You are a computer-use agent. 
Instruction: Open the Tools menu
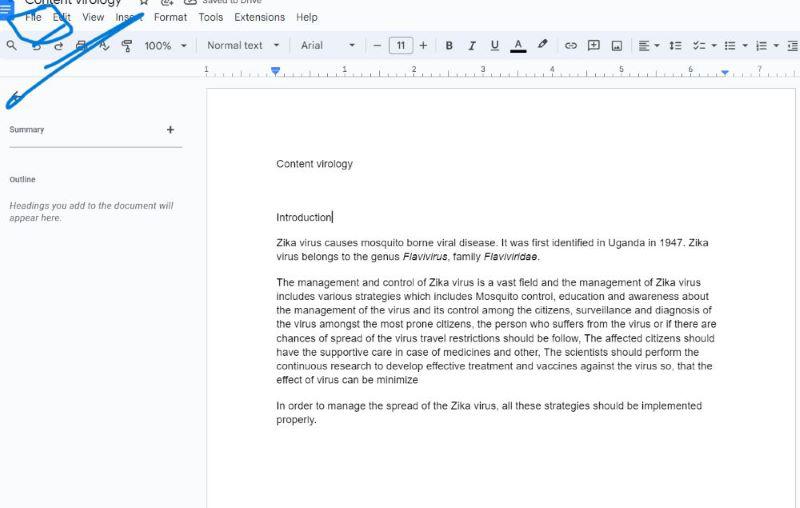click(211, 17)
